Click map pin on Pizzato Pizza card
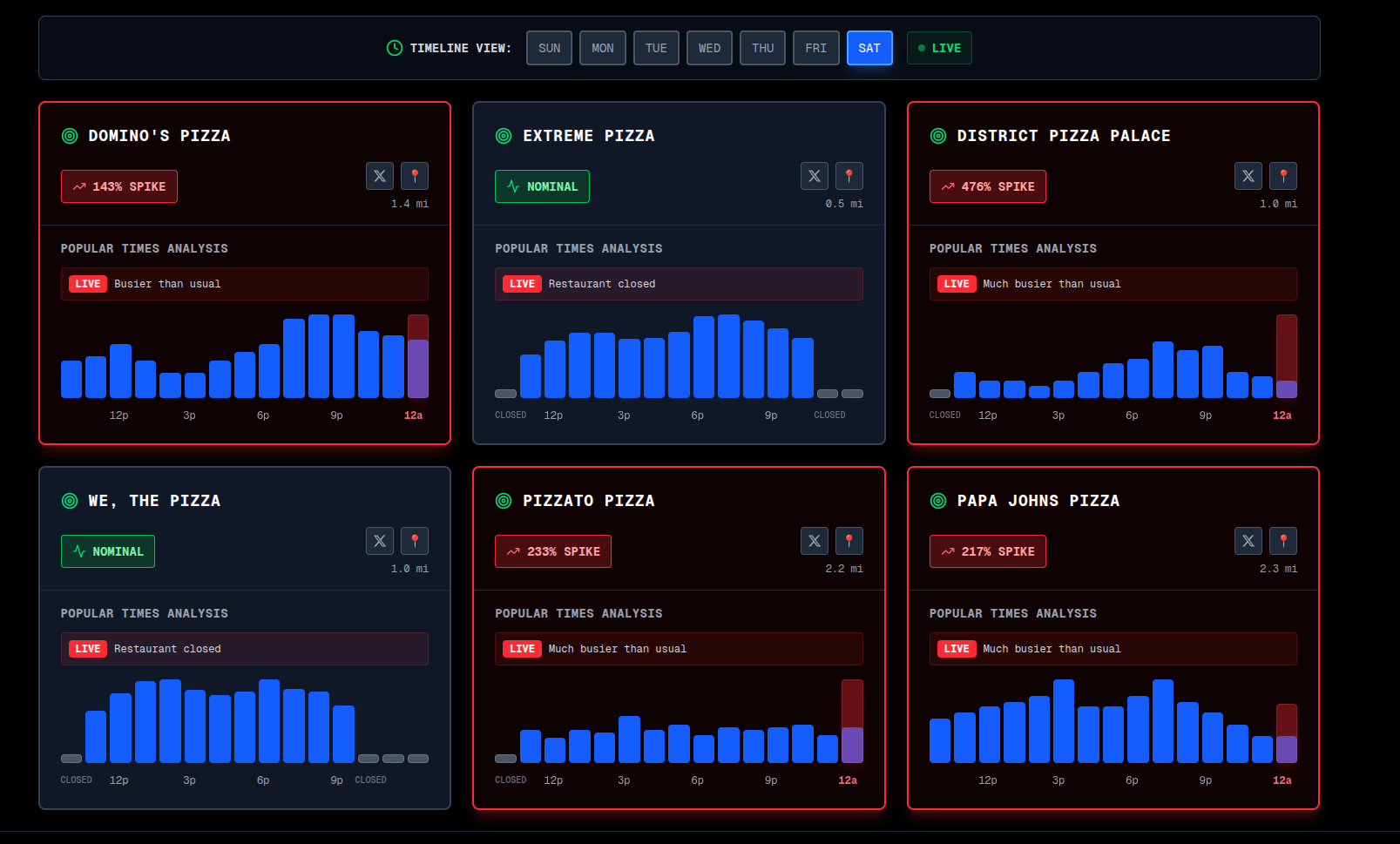Viewport: 1400px width, 844px height. [x=849, y=541]
